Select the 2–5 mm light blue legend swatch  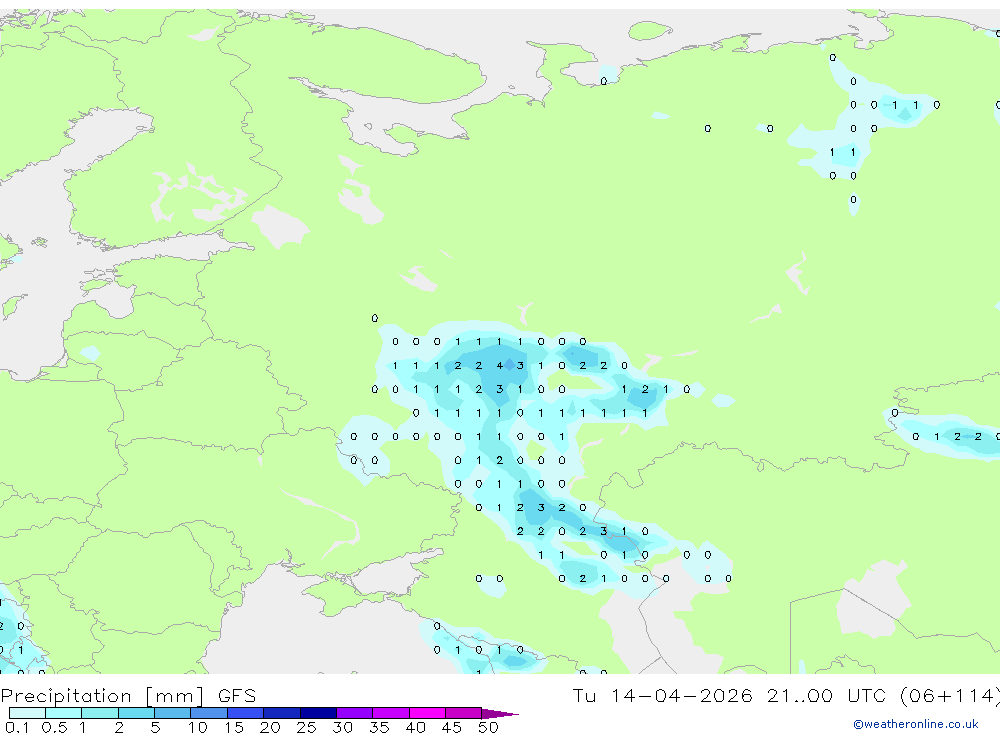point(136,713)
